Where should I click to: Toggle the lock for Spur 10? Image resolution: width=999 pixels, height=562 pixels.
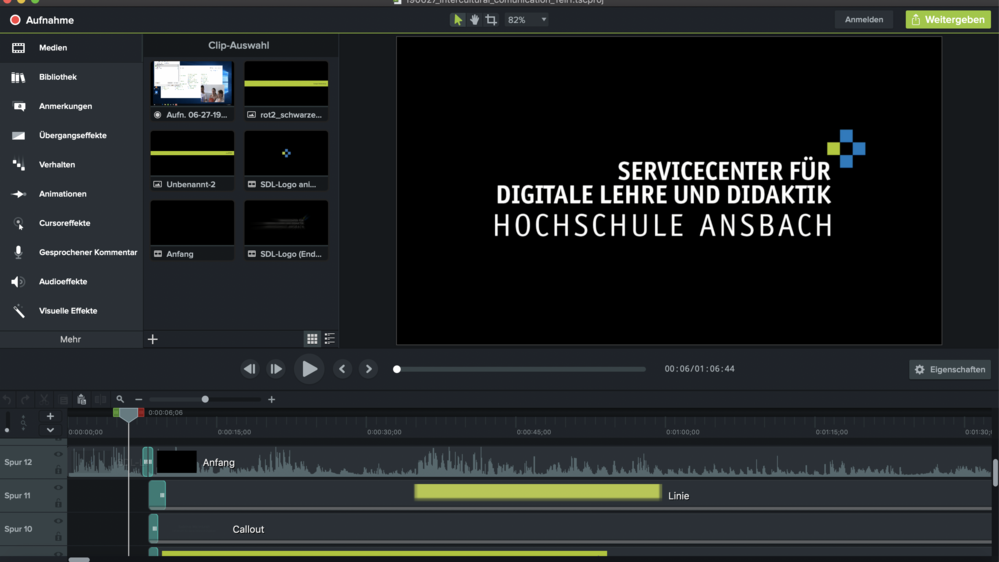[58, 537]
